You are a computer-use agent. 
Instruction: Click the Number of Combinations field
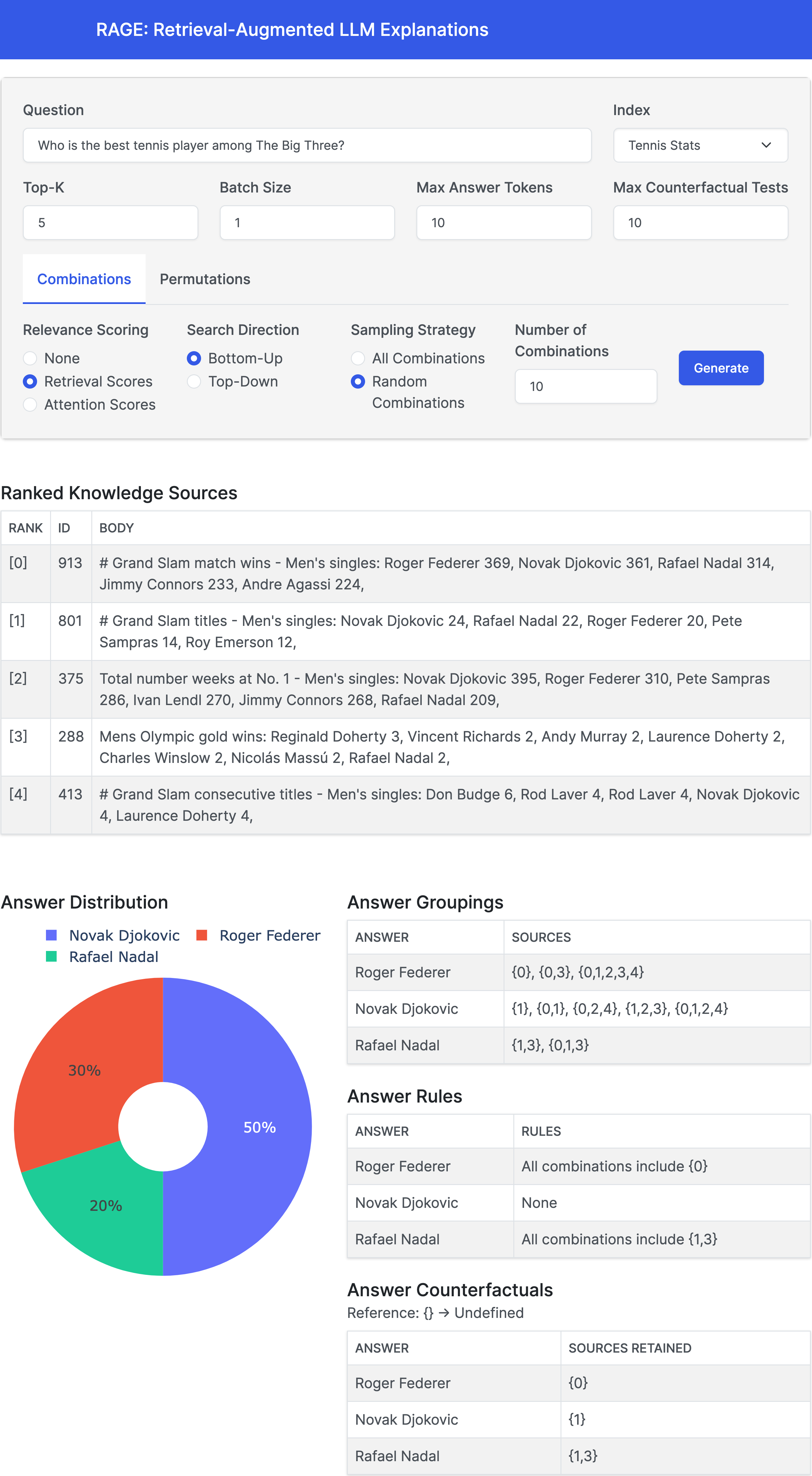[586, 387]
